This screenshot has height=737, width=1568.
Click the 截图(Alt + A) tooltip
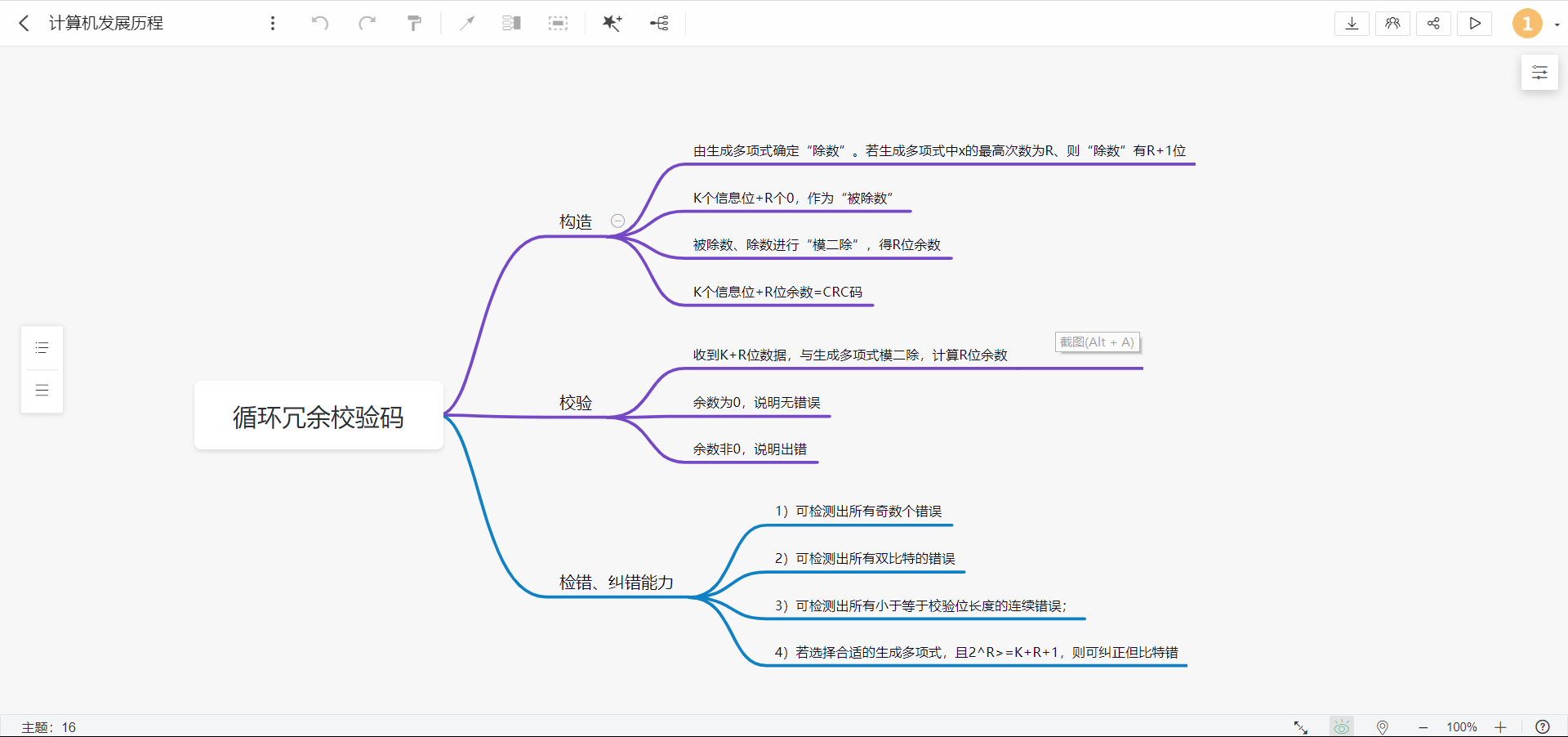1097,342
